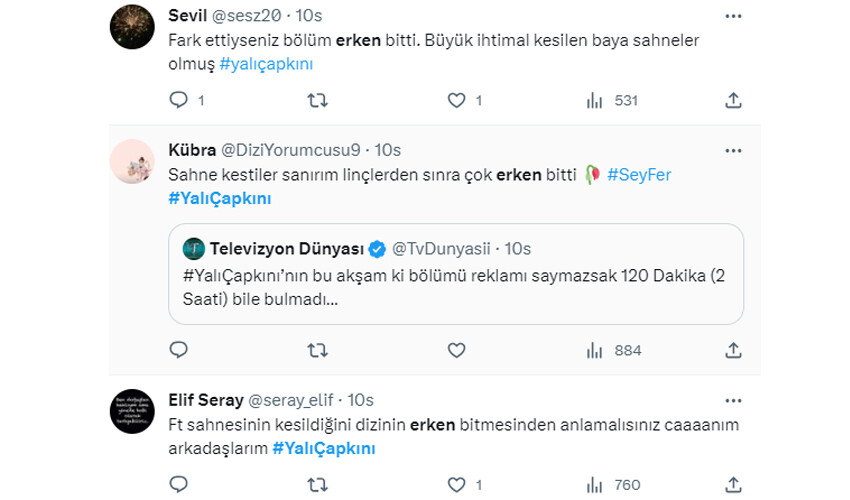
Task: Retweet Sevil's tweet about the episode
Action: [317, 100]
